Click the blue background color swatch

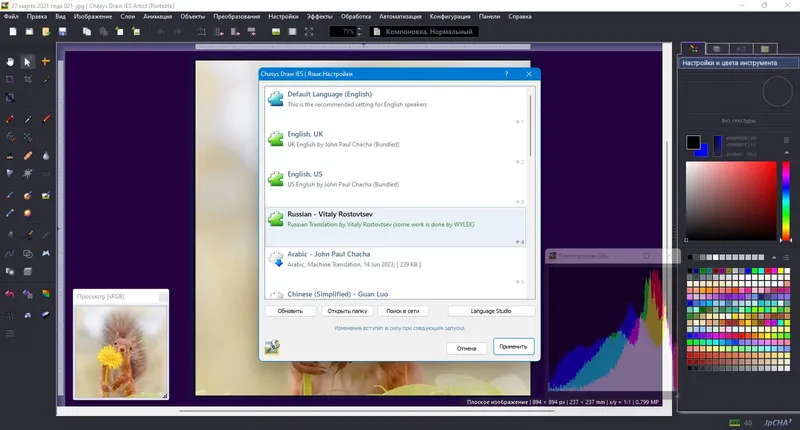coord(704,150)
